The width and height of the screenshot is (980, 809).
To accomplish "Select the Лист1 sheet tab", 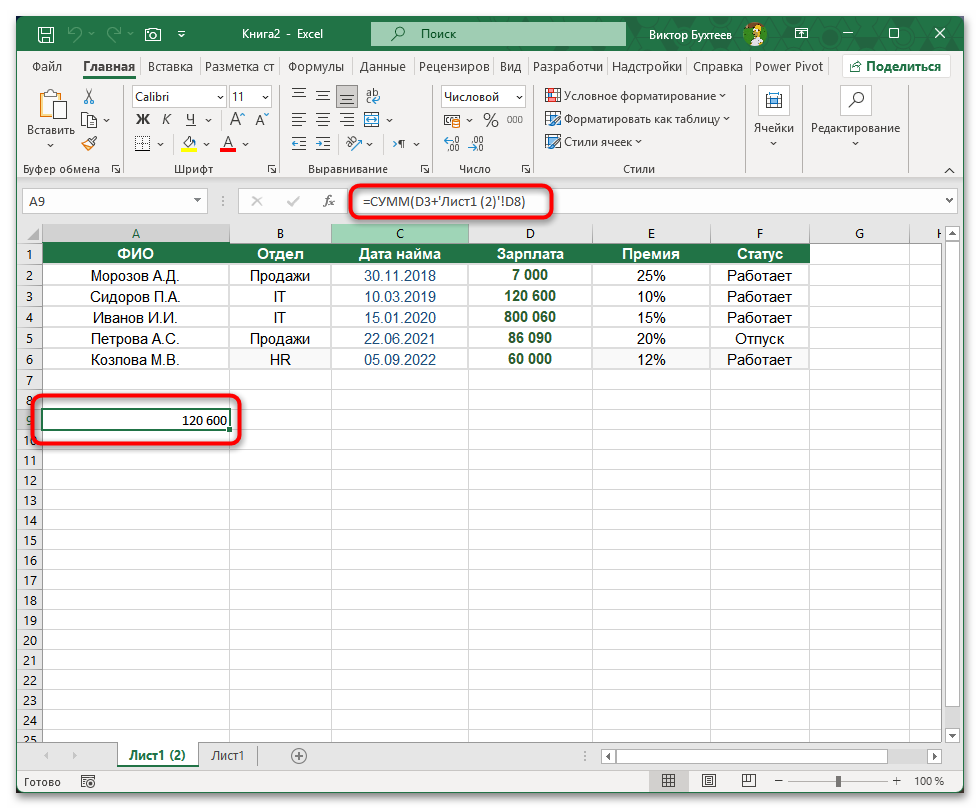I will (227, 756).
